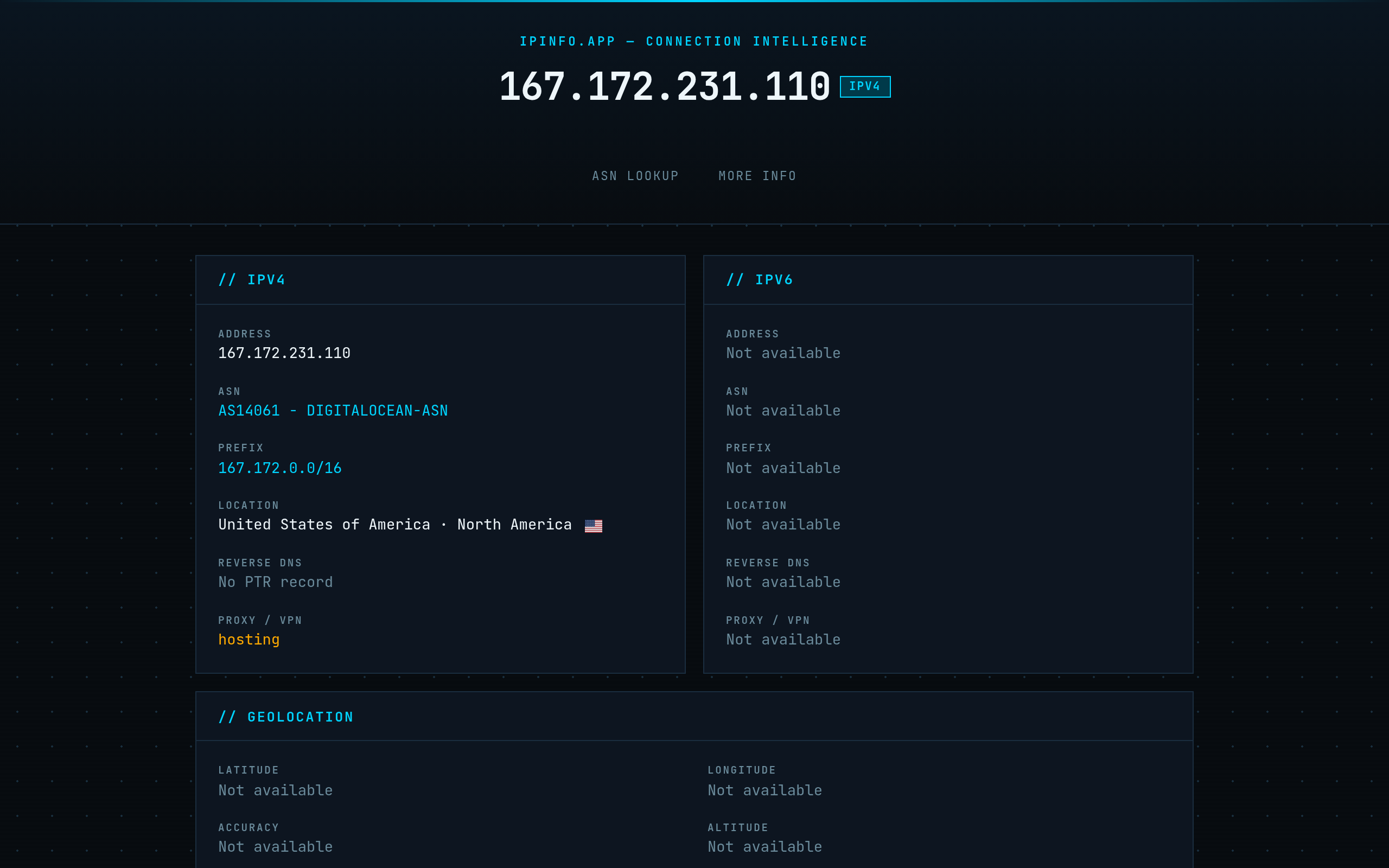The image size is (1389, 868).
Task: Click IPv6 REVERSE DNS 'Not available' value
Action: [x=783, y=582]
